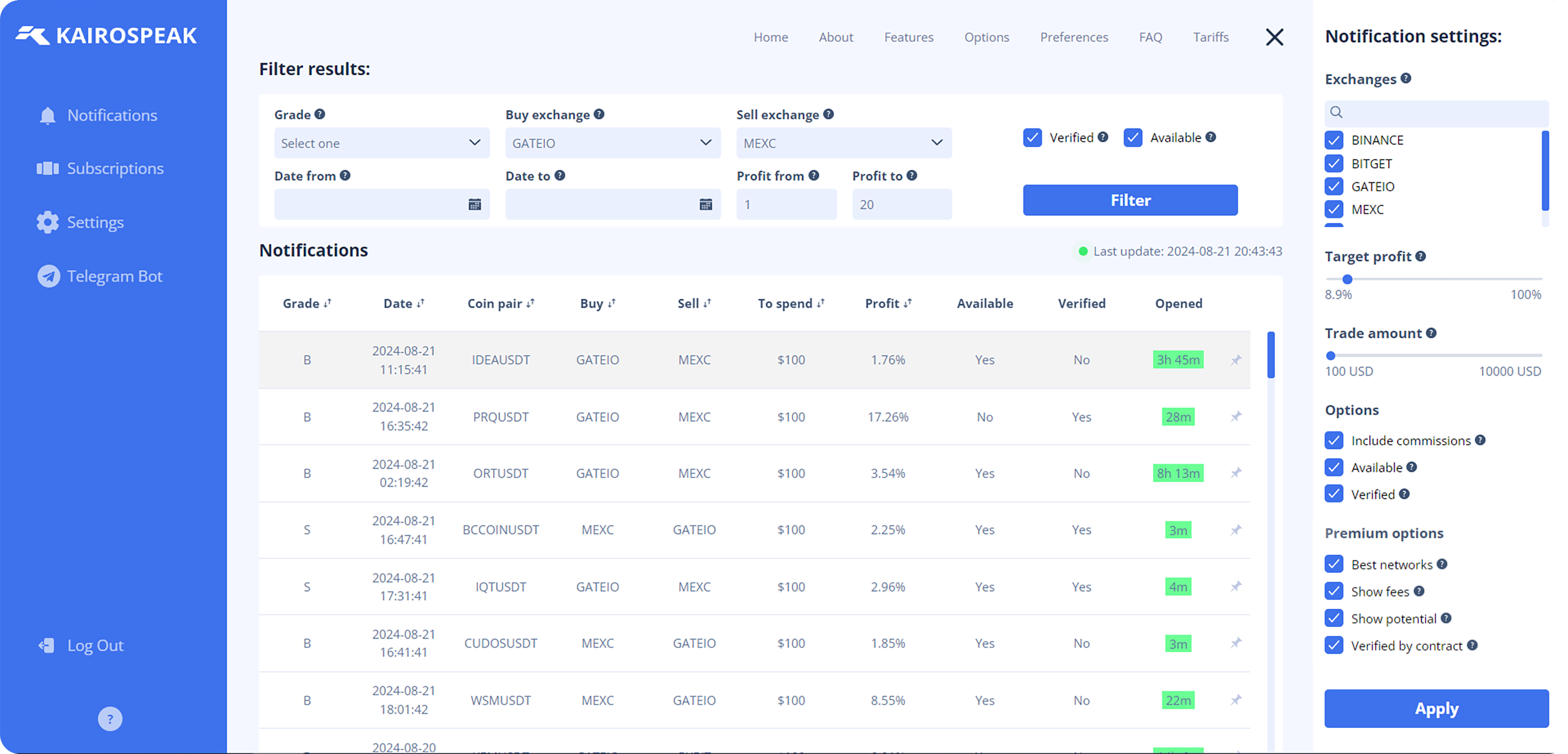The height and width of the screenshot is (754, 1568).
Task: Open the Telegram Bot icon link
Action: pyautogui.click(x=49, y=276)
